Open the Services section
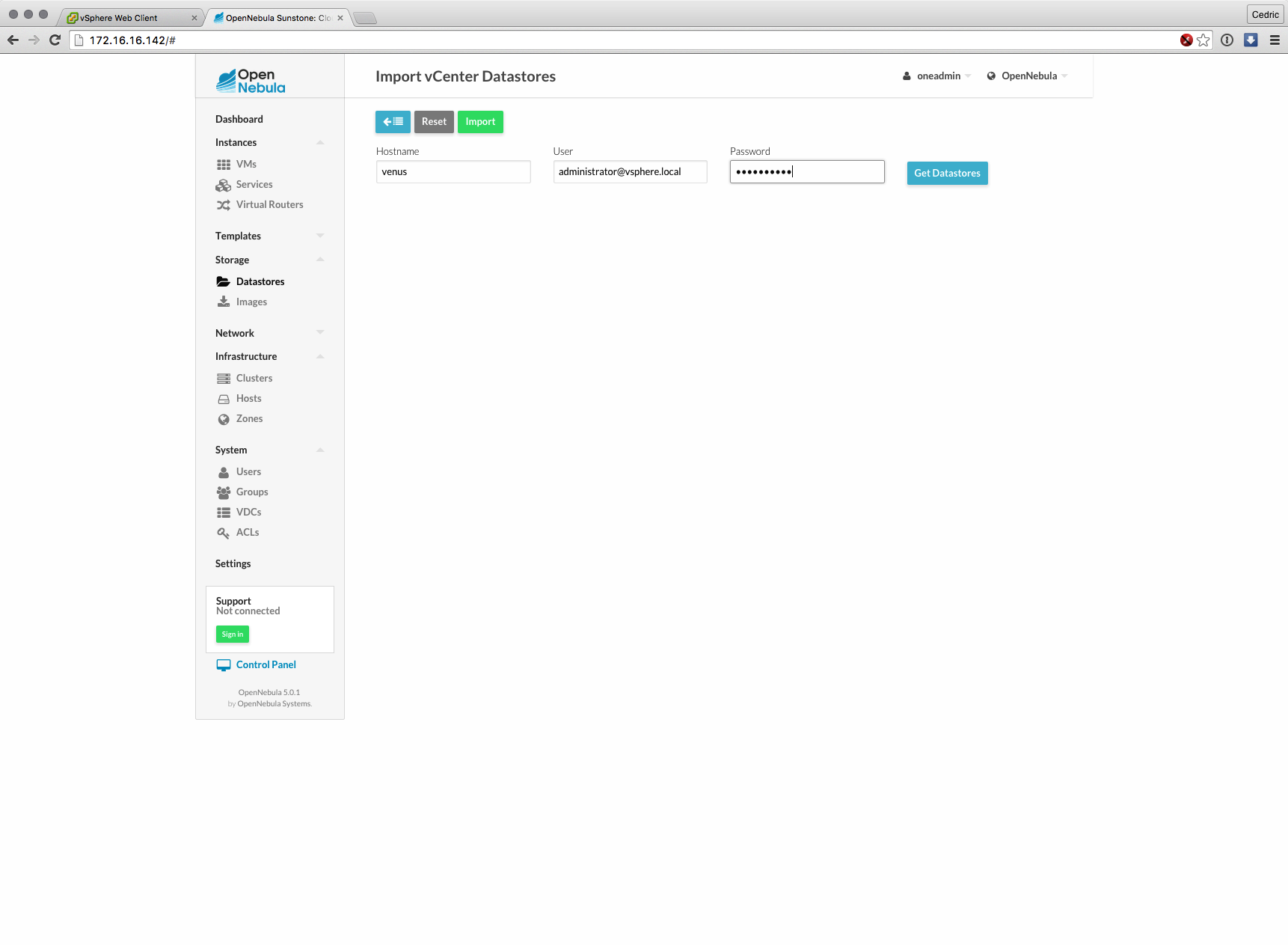The width and height of the screenshot is (1288, 945). [254, 184]
